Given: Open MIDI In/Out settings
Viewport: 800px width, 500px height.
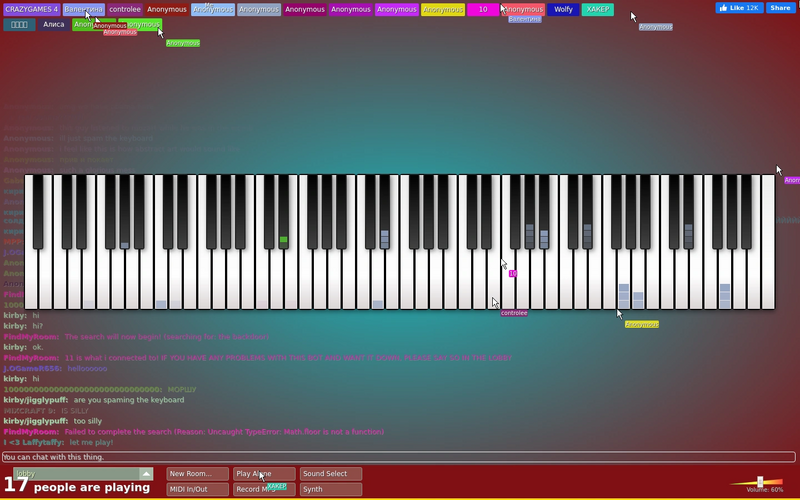Looking at the screenshot, I should tap(197, 489).
